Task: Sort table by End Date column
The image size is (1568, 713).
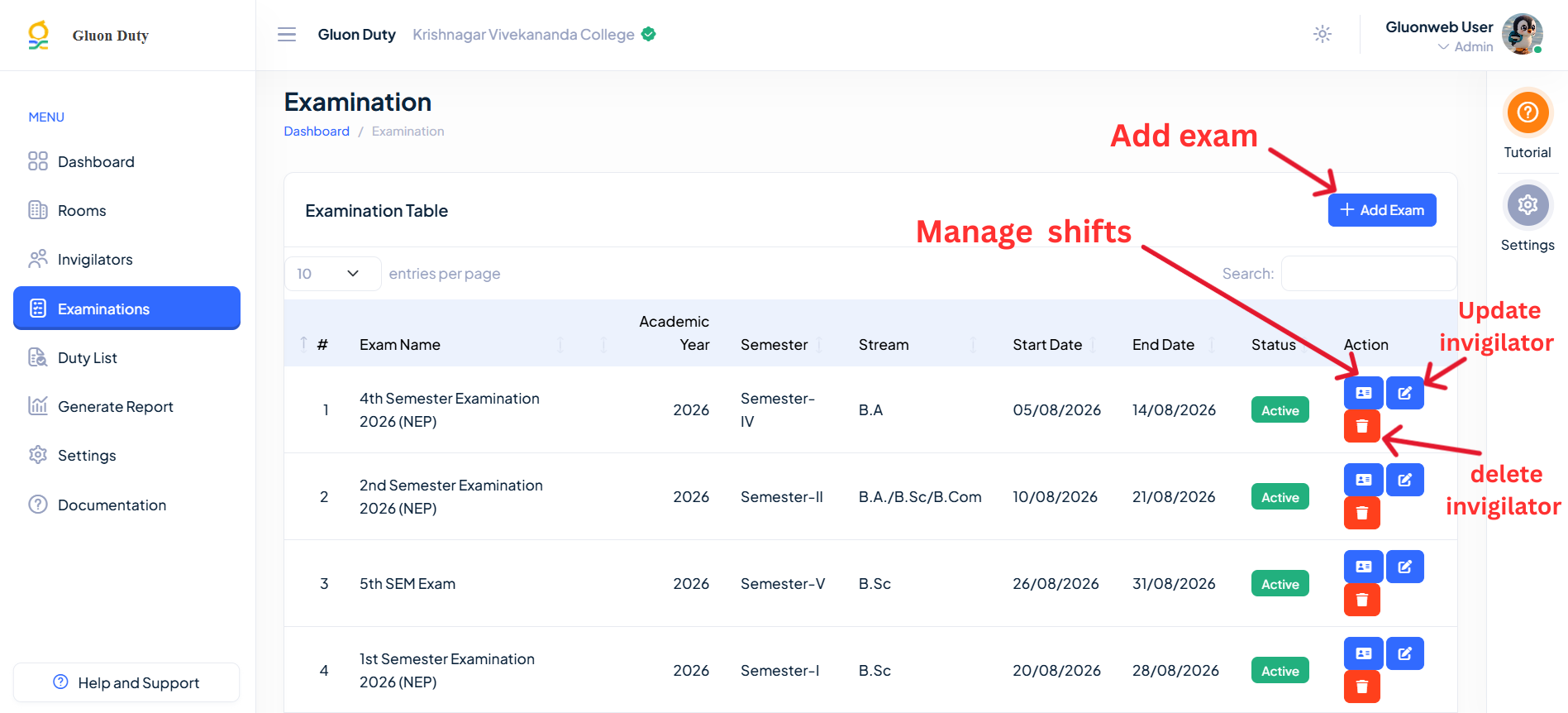Action: 1163,345
